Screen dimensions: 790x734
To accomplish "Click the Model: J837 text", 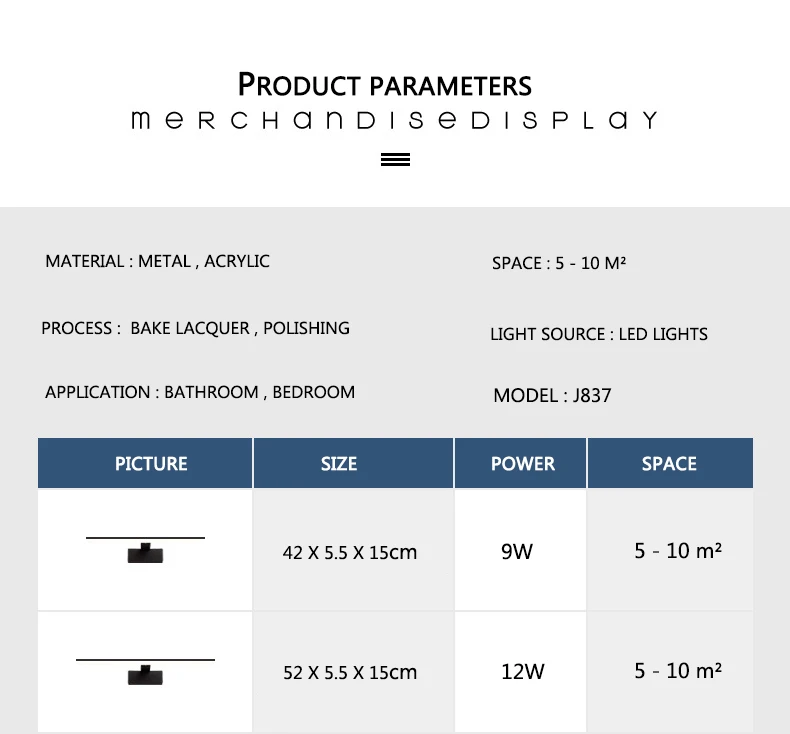I will [552, 395].
